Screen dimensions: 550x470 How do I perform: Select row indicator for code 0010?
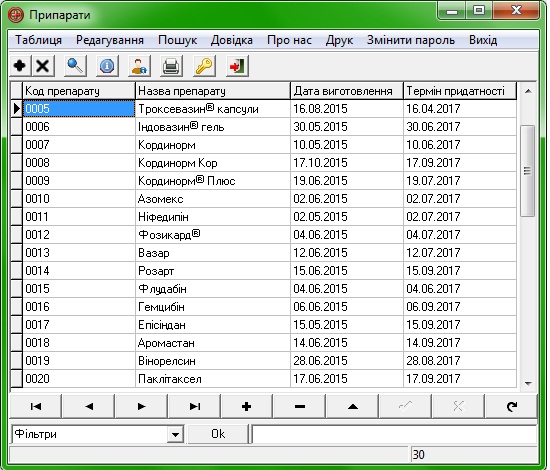[16, 199]
